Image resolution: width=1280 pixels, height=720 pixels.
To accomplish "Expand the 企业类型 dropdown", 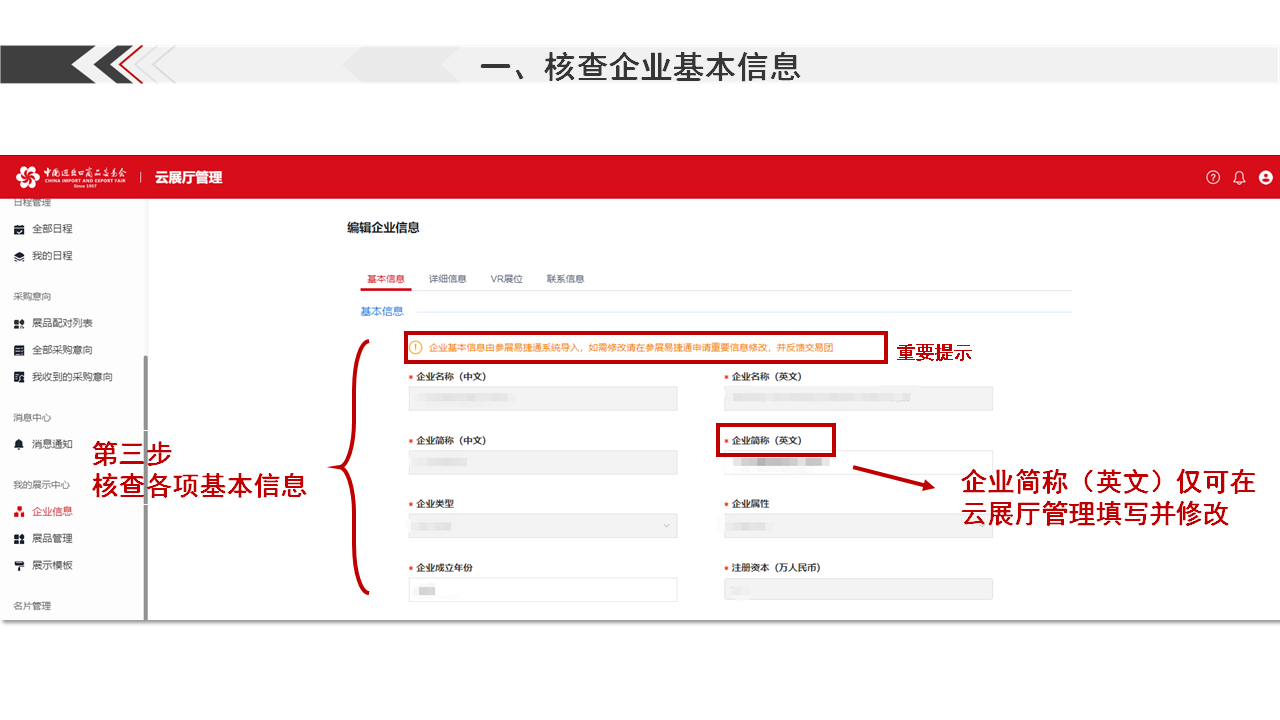I will coord(543,526).
